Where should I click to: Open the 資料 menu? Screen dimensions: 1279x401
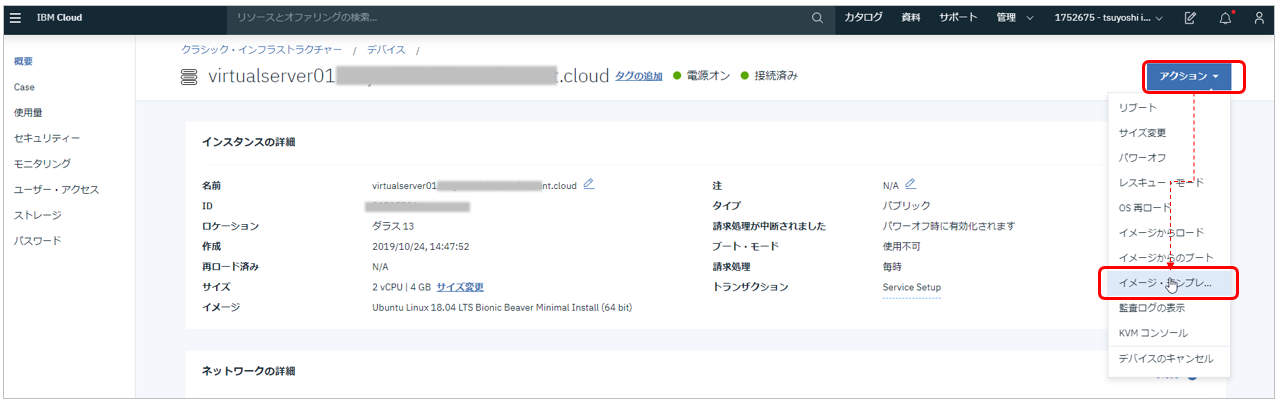(911, 18)
